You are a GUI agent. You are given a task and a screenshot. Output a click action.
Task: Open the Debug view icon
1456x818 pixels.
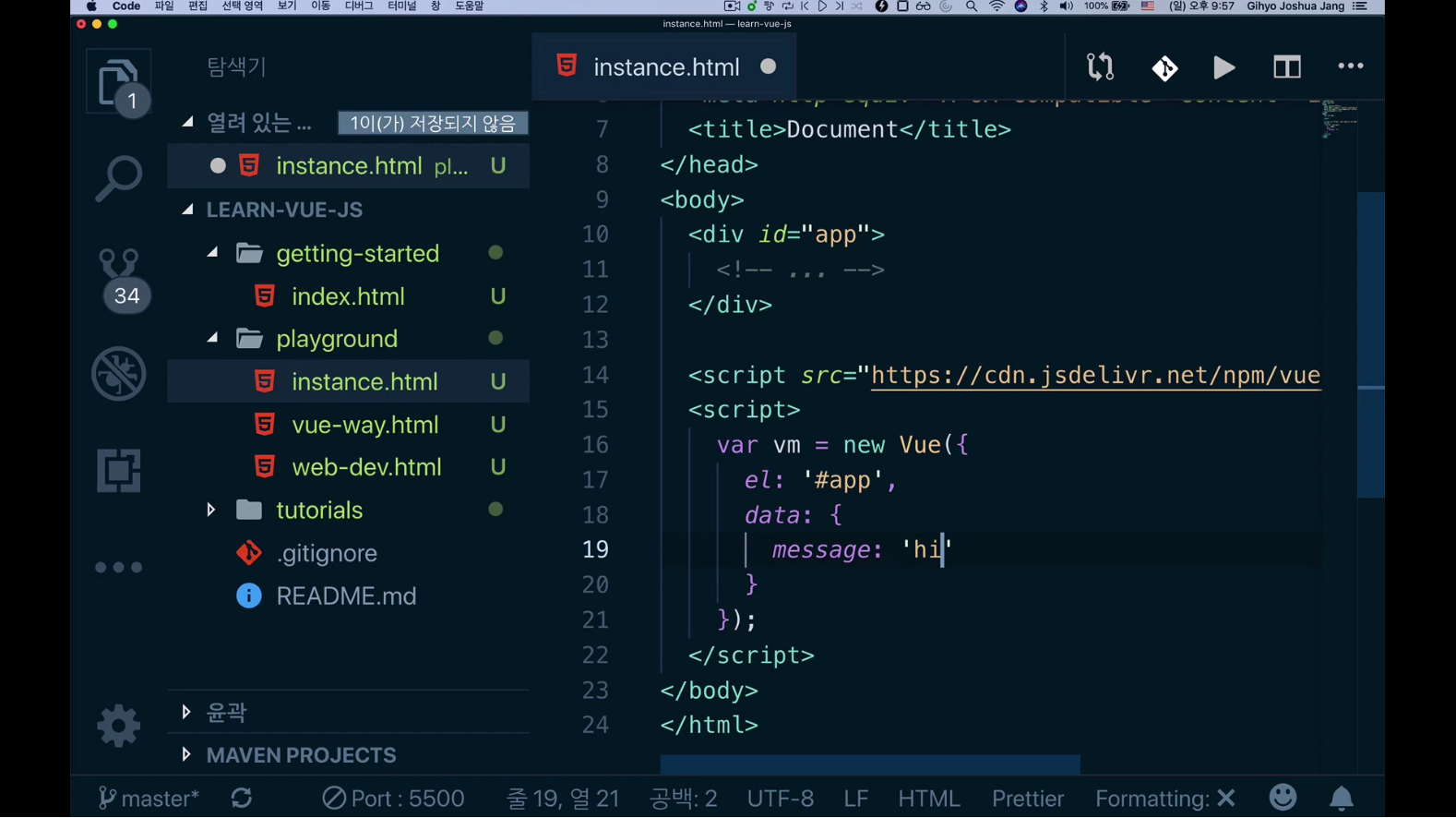coord(118,374)
